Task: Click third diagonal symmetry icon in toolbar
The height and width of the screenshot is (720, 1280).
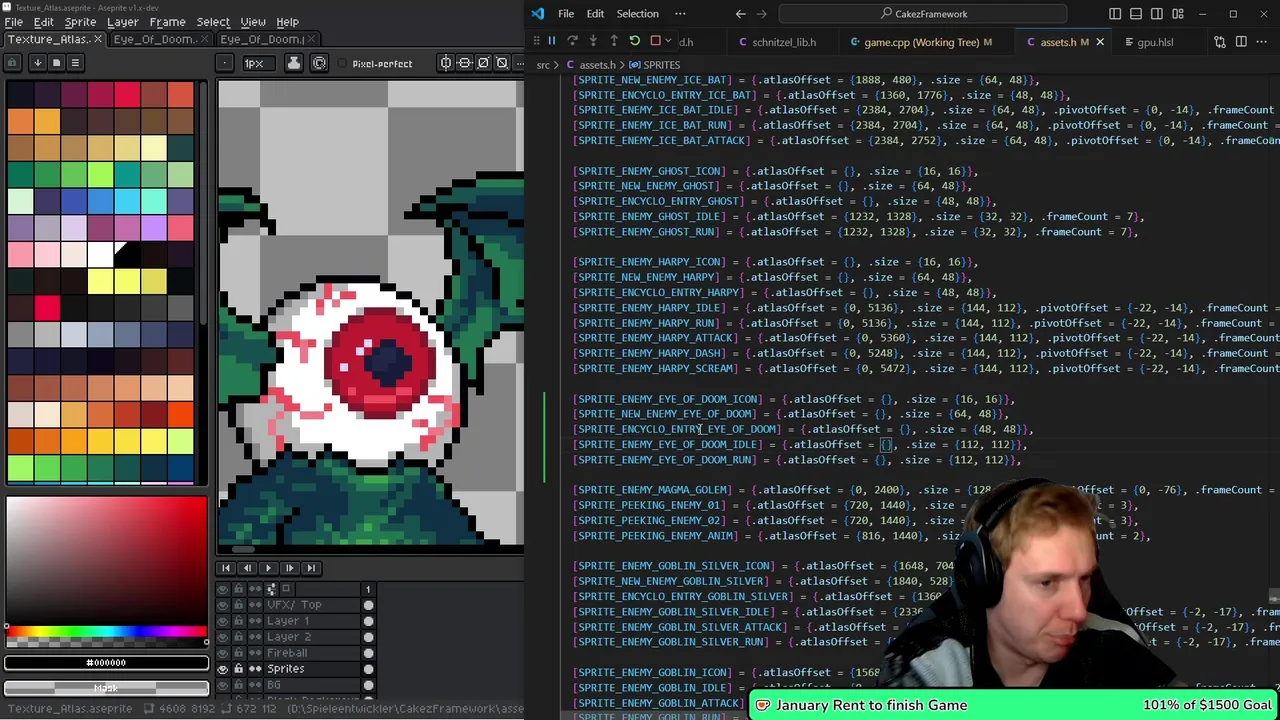Action: [x=484, y=63]
